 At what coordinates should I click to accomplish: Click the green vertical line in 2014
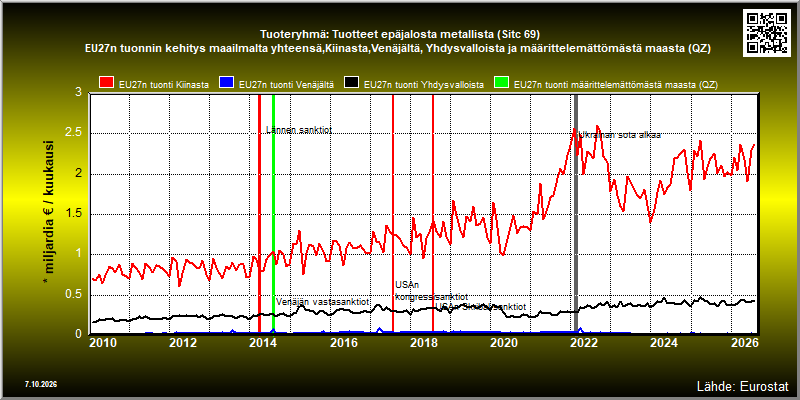(x=273, y=214)
